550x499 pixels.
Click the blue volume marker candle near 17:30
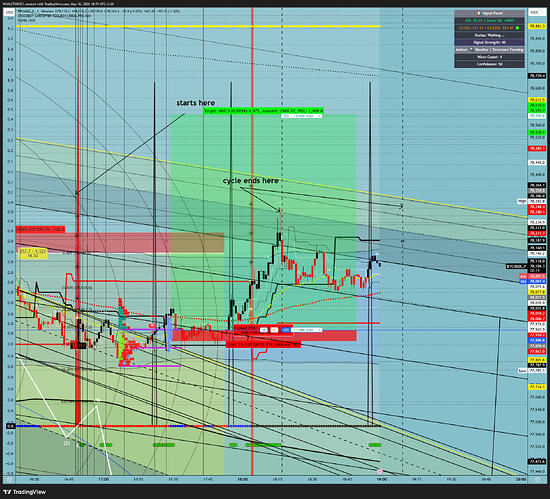tap(169, 333)
